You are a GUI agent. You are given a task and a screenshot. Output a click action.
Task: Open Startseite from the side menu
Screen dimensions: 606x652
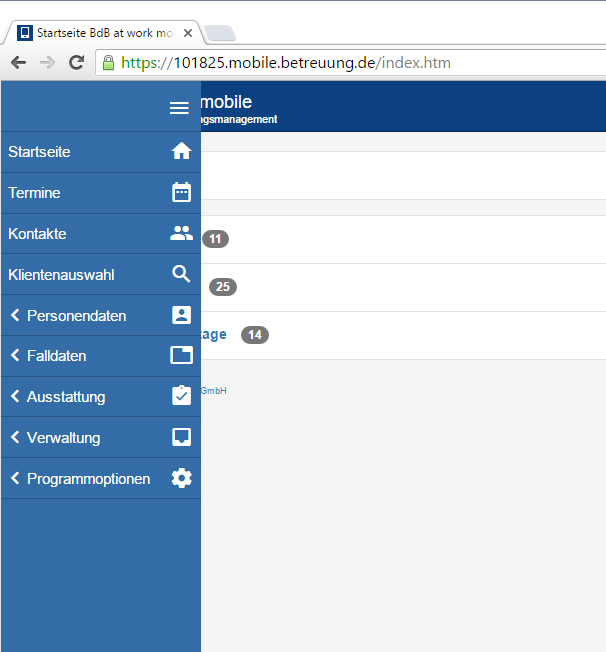click(101, 152)
